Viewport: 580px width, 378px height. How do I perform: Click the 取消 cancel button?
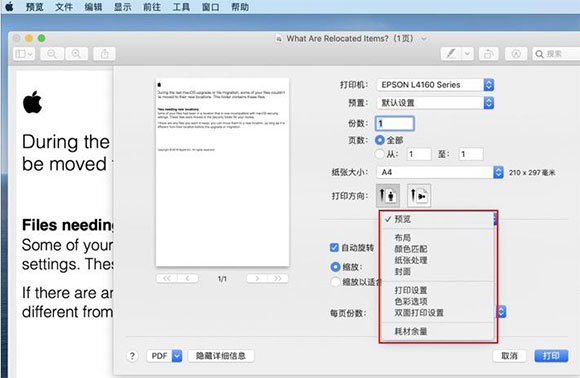tap(509, 356)
